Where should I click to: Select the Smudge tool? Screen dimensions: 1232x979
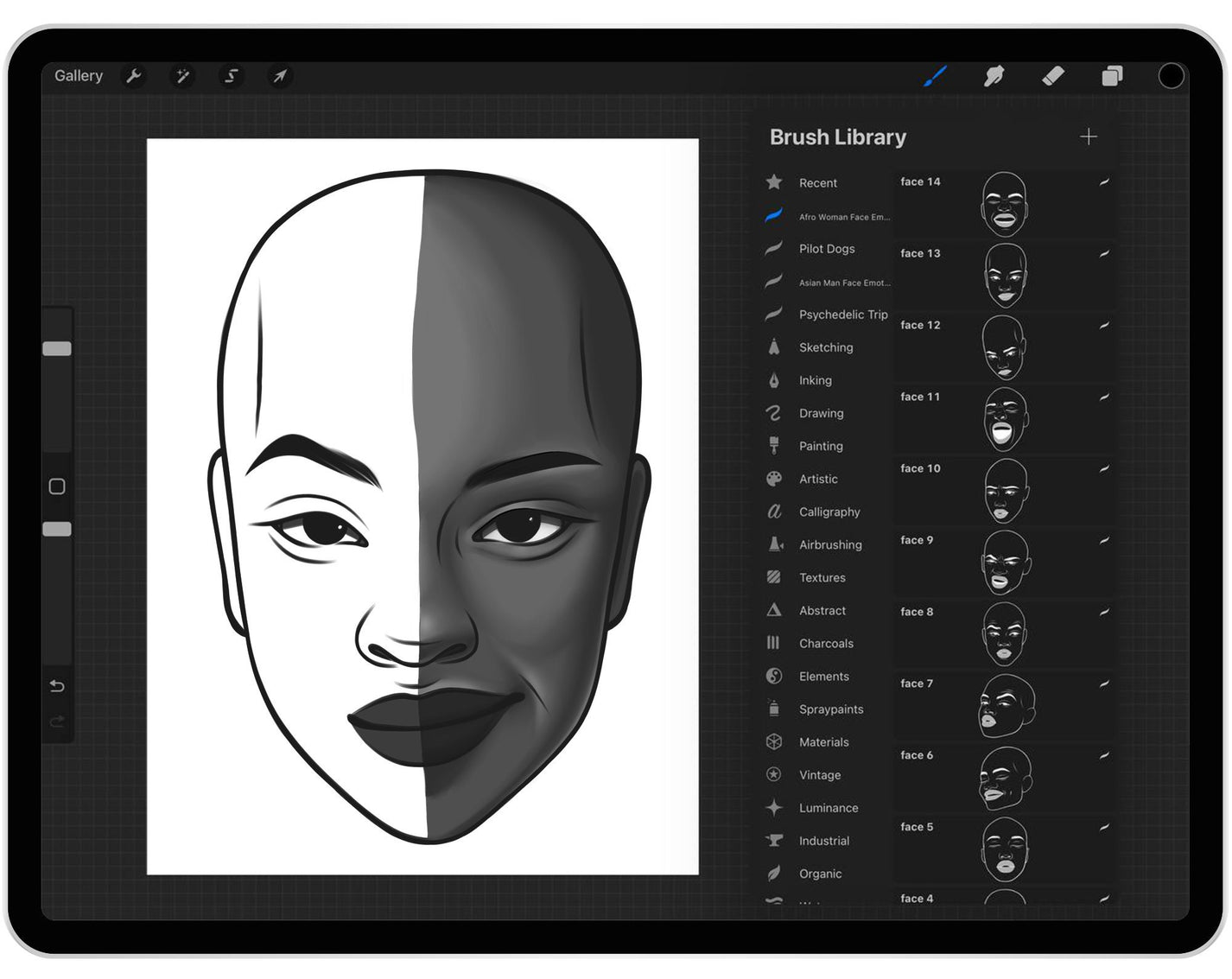[994, 77]
